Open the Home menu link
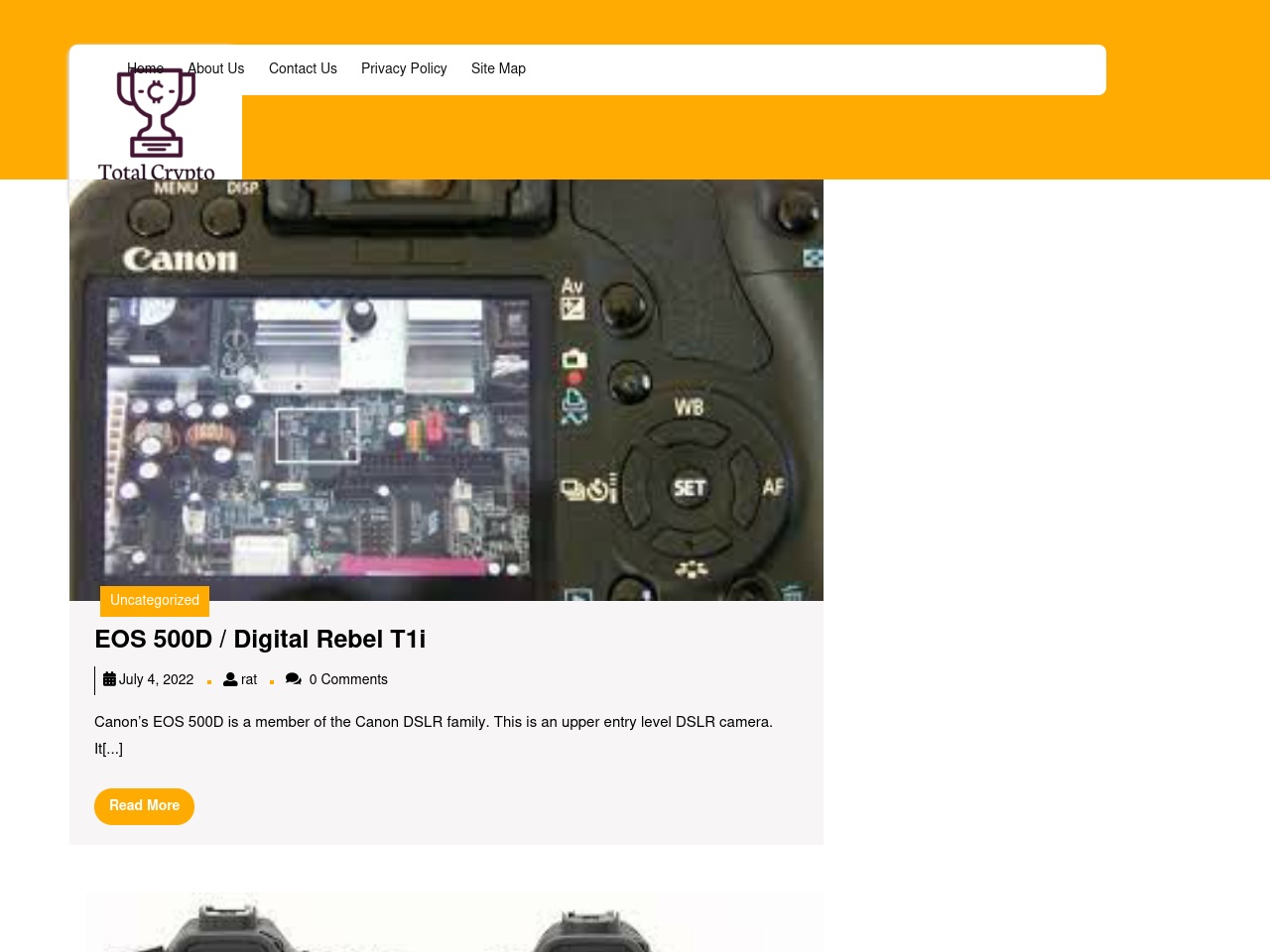The image size is (1270, 952). (x=145, y=68)
